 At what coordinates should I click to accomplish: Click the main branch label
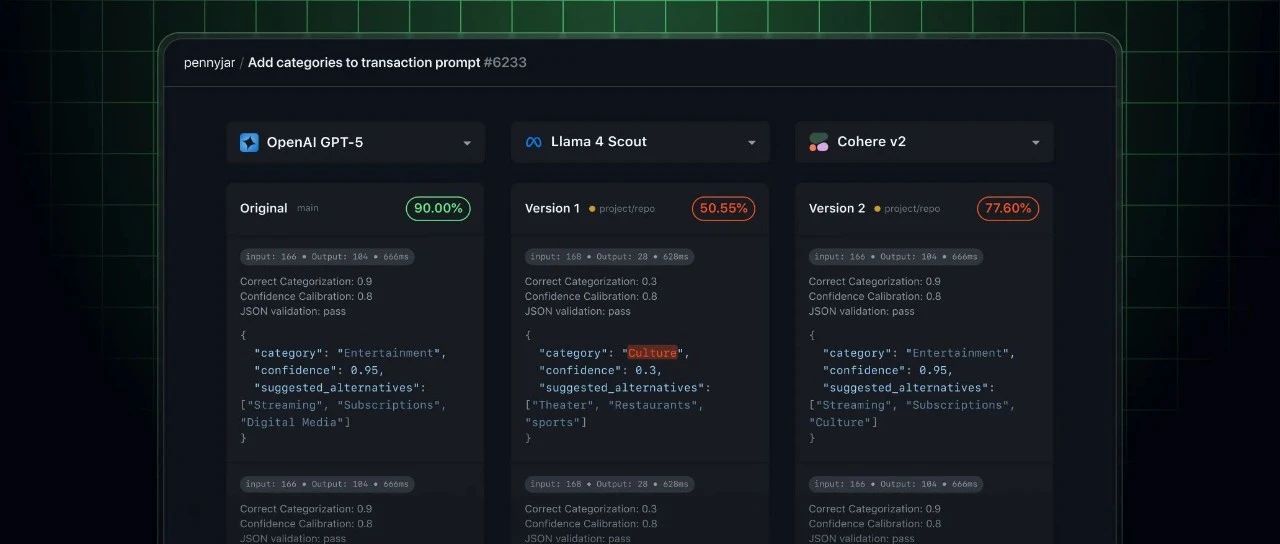[308, 209]
